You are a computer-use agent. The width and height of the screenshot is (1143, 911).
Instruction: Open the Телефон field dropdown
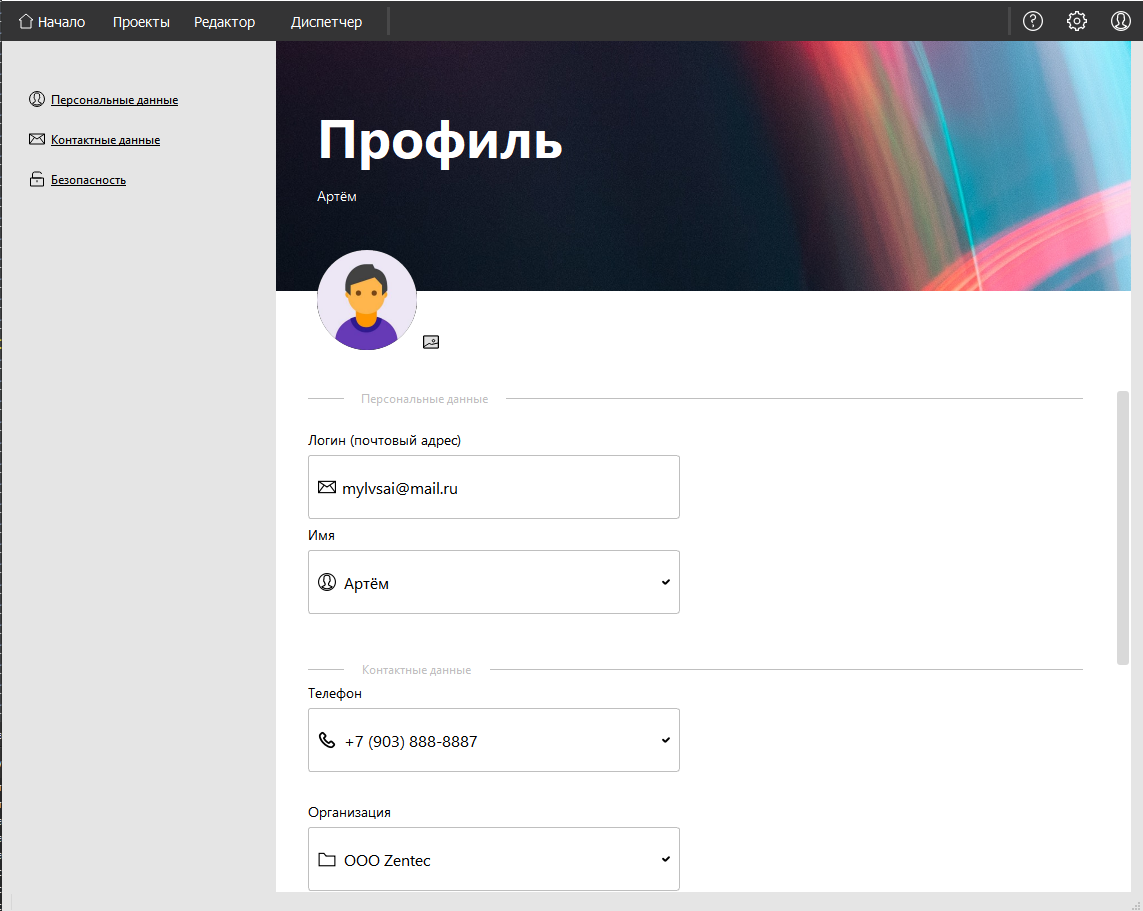point(664,740)
